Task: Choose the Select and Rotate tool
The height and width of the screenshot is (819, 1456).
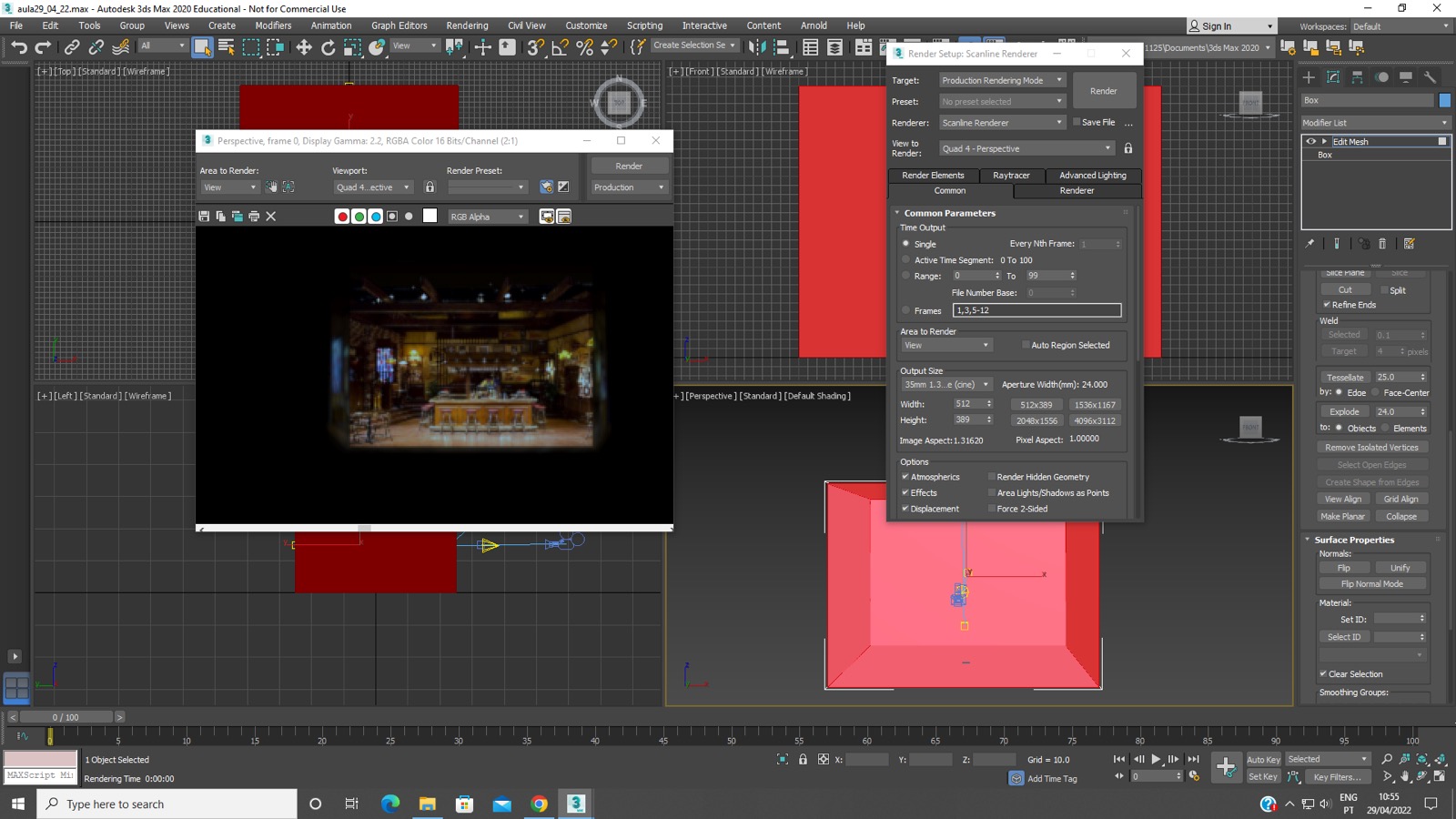Action: tap(329, 46)
